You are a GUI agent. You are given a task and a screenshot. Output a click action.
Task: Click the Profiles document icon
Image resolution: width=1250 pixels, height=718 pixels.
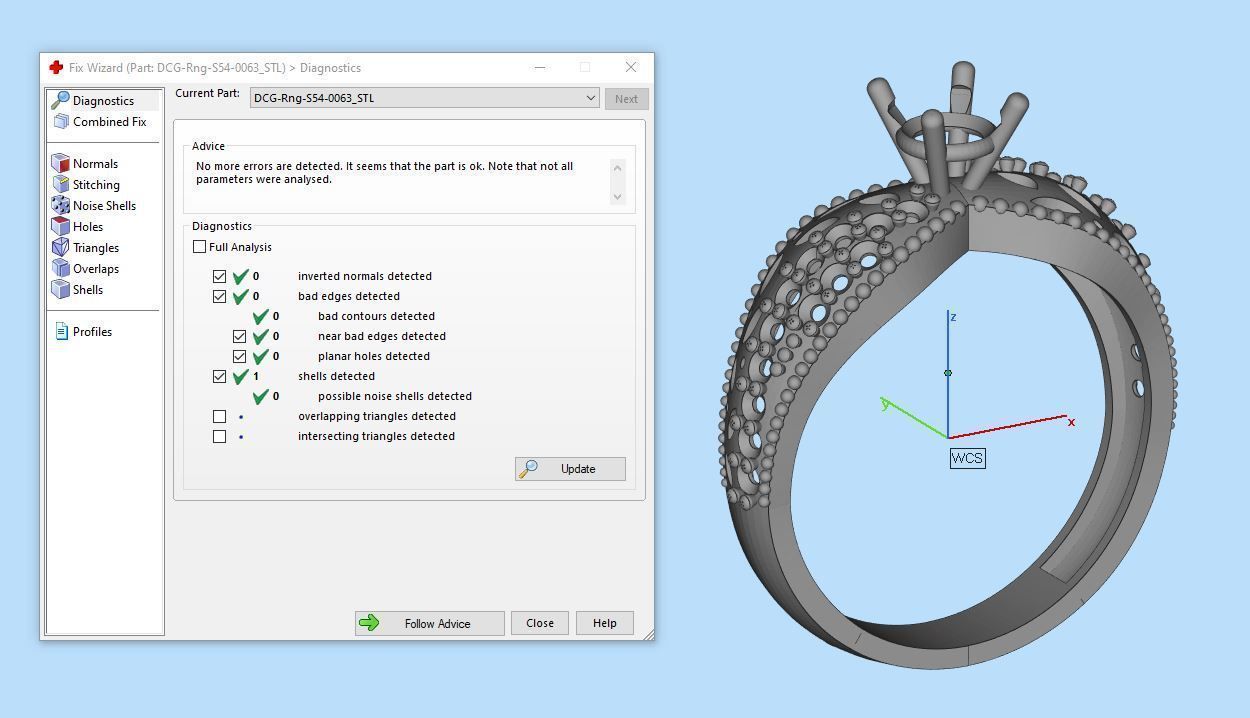(x=61, y=331)
